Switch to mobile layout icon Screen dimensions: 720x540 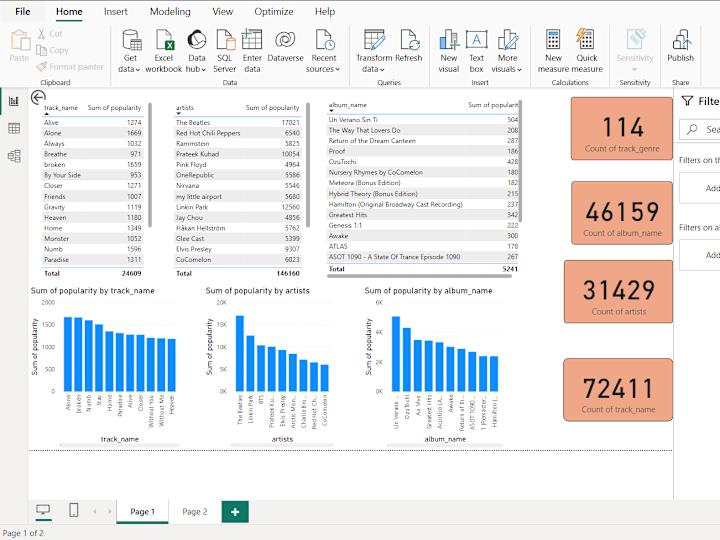tap(73, 510)
